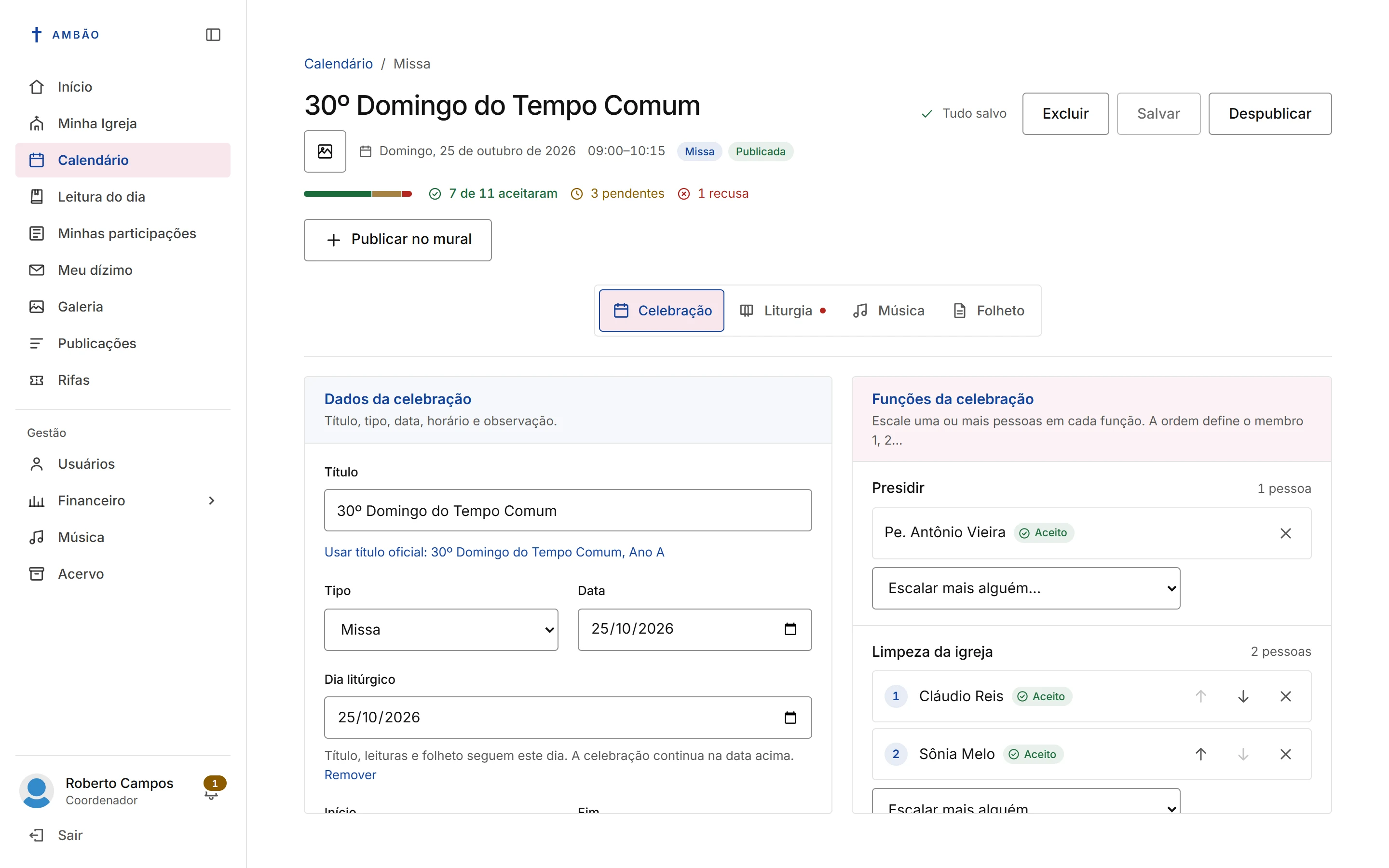Screen dimensions: 1389x868
Task: Click Roberto Campos profile avatar
Action: point(37,791)
